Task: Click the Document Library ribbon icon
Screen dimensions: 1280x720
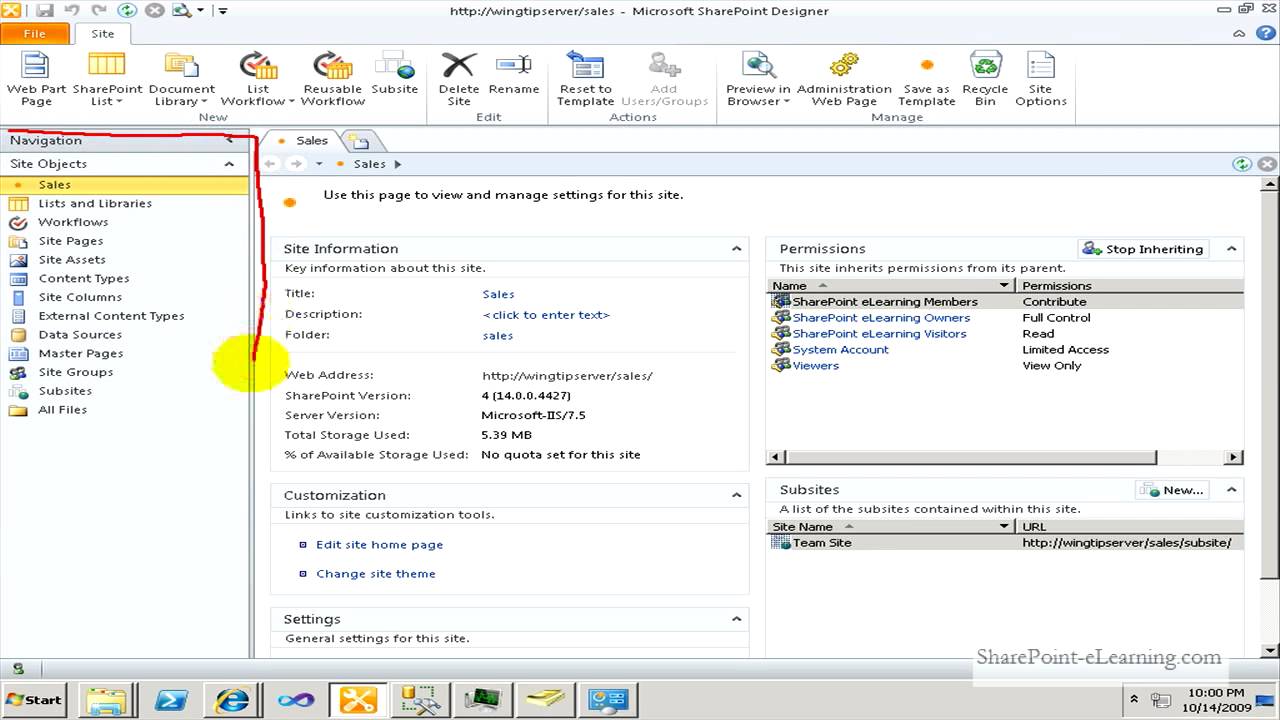Action: (x=182, y=78)
